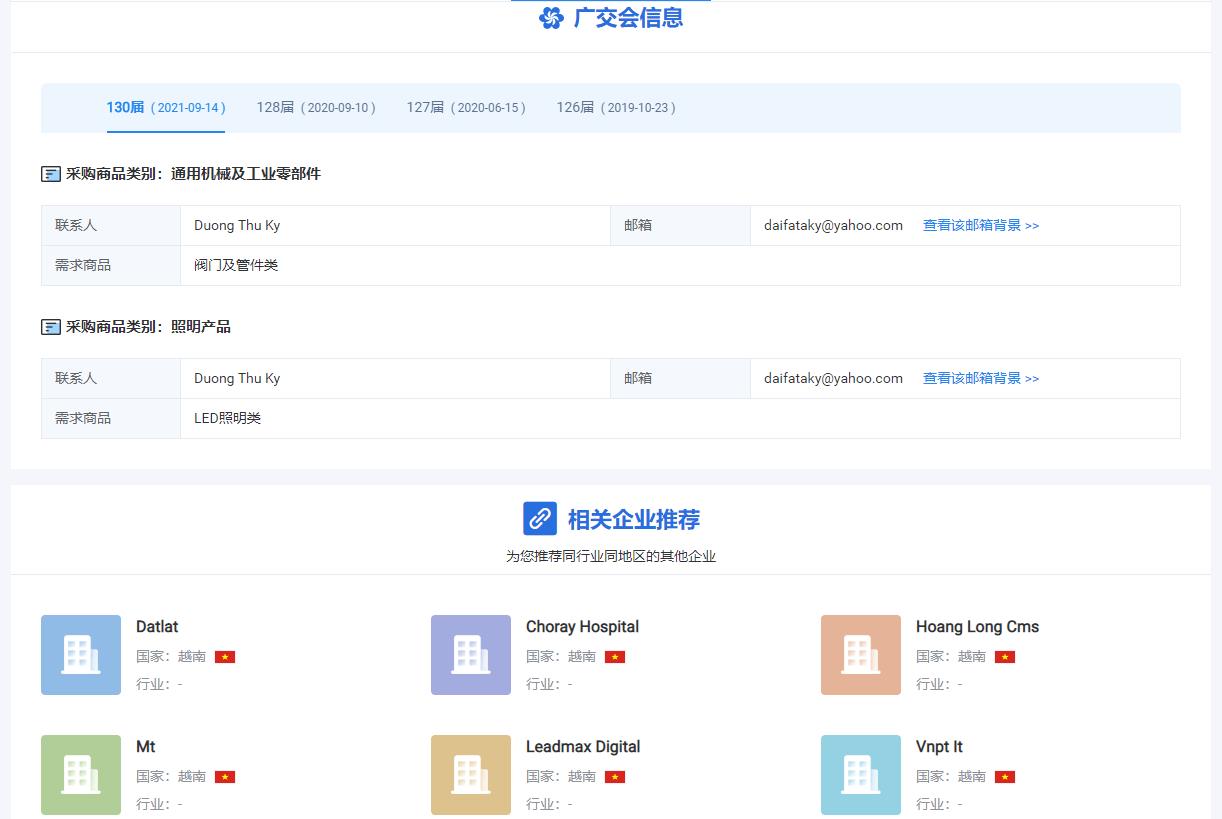1222x819 pixels.
Task: Click daifataky@yahoo.com in the LED照明类 table
Action: (x=833, y=379)
